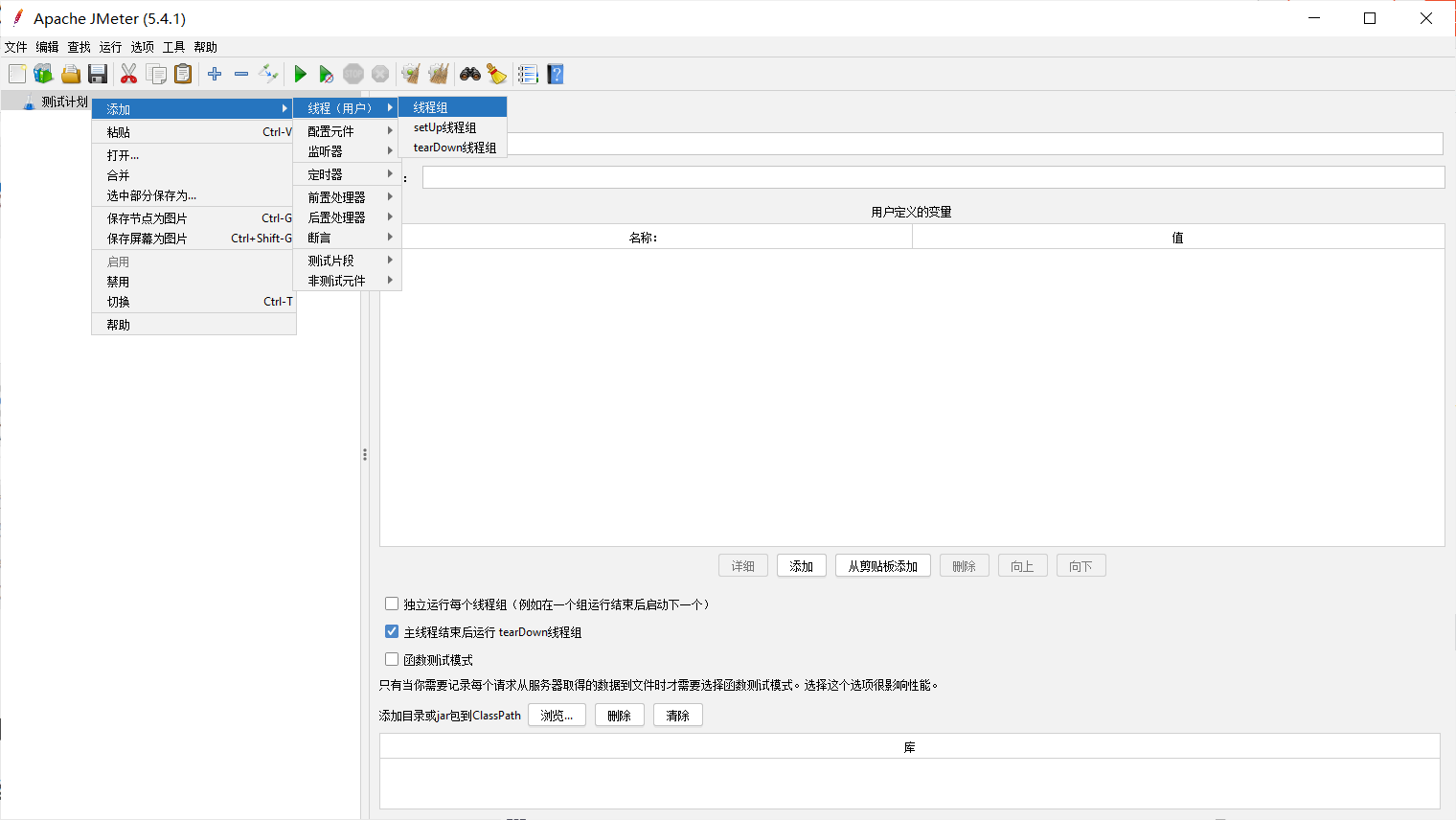Screen dimensions: 1456x820
Task: Click the Cut scissors icon
Action: (128, 74)
